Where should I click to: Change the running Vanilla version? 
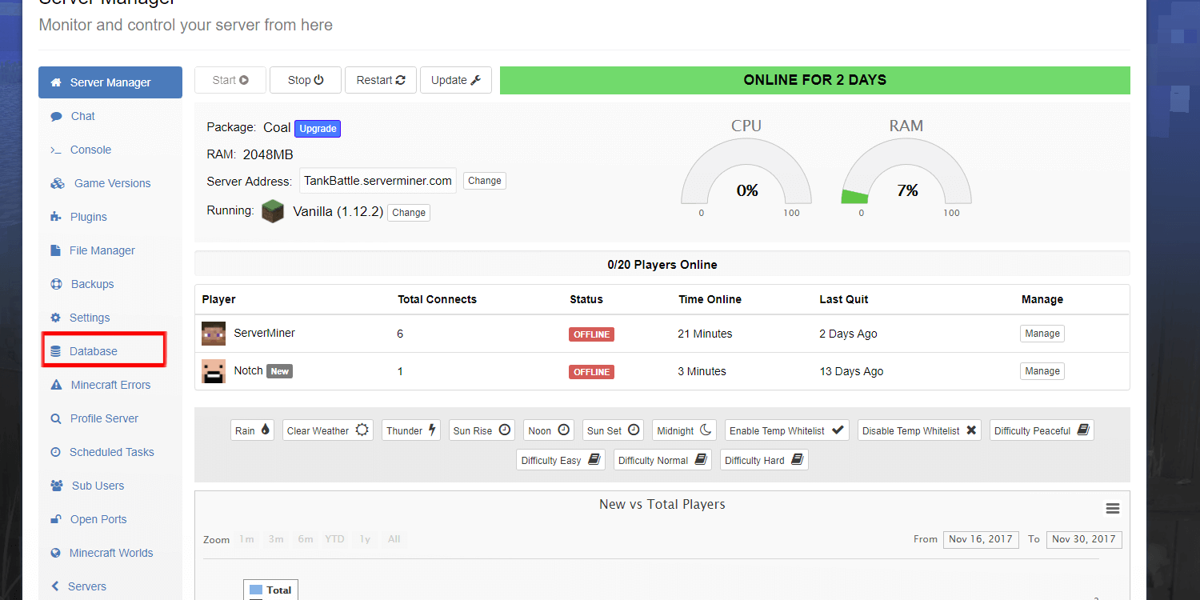409,212
